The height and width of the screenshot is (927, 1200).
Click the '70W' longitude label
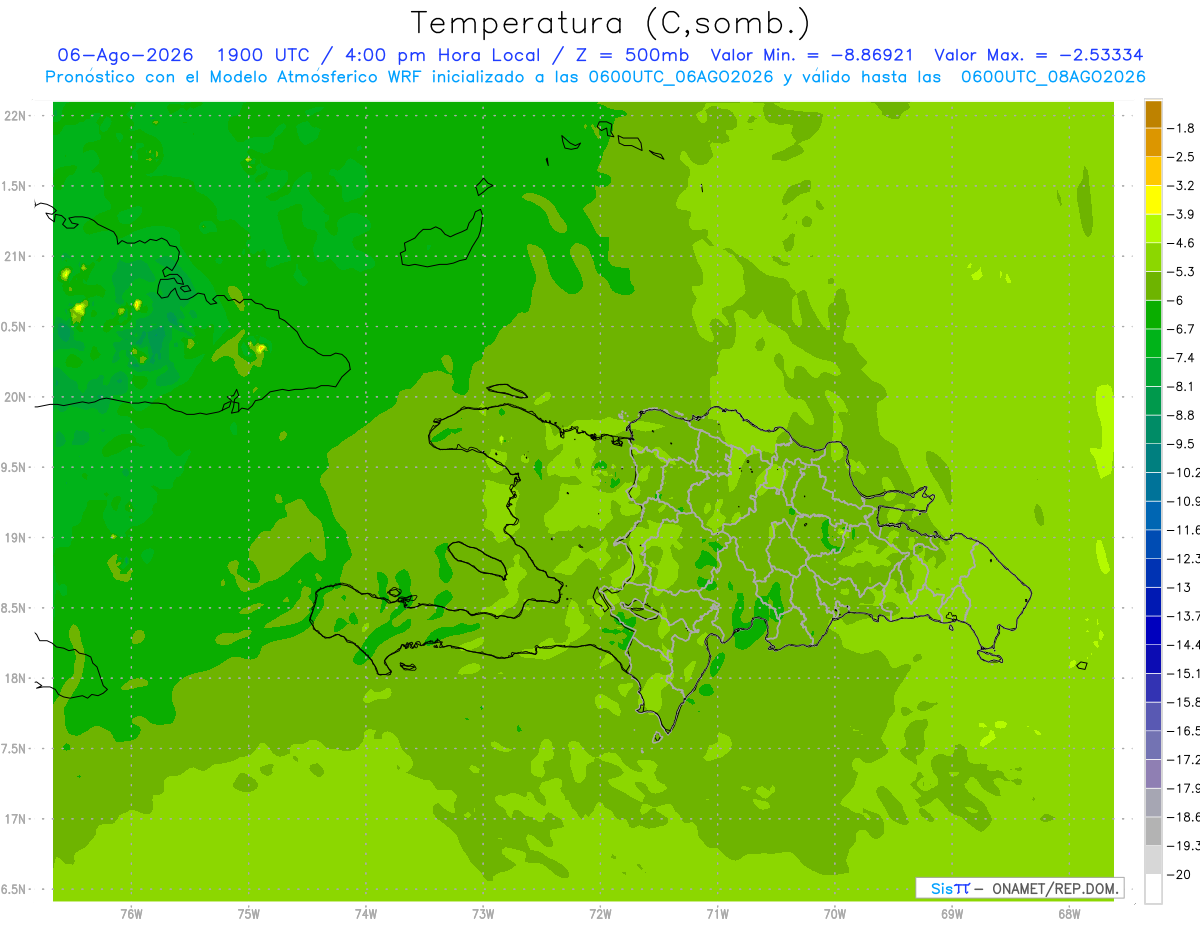click(835, 914)
